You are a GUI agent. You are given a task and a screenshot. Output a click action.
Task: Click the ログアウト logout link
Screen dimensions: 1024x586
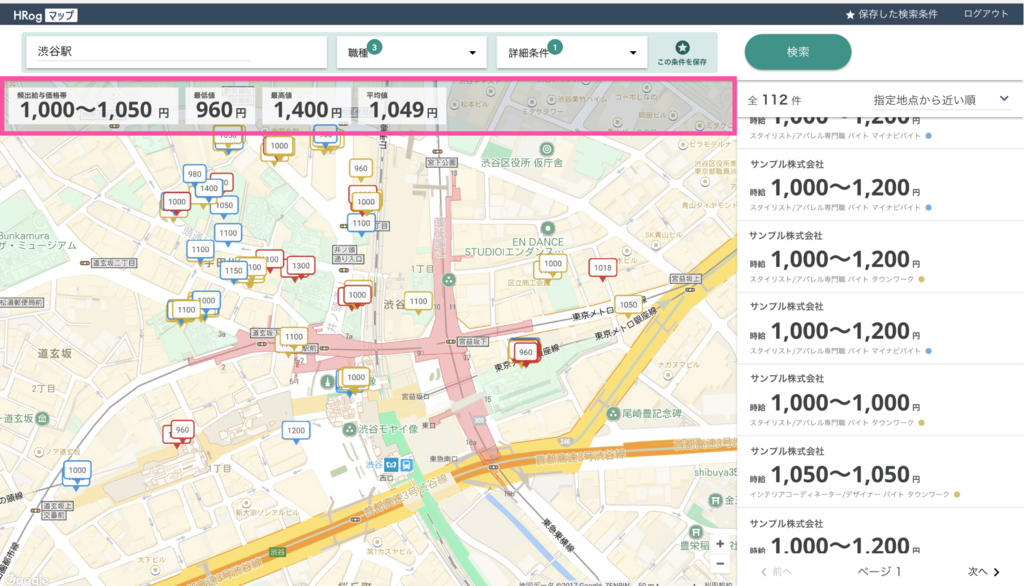[985, 14]
